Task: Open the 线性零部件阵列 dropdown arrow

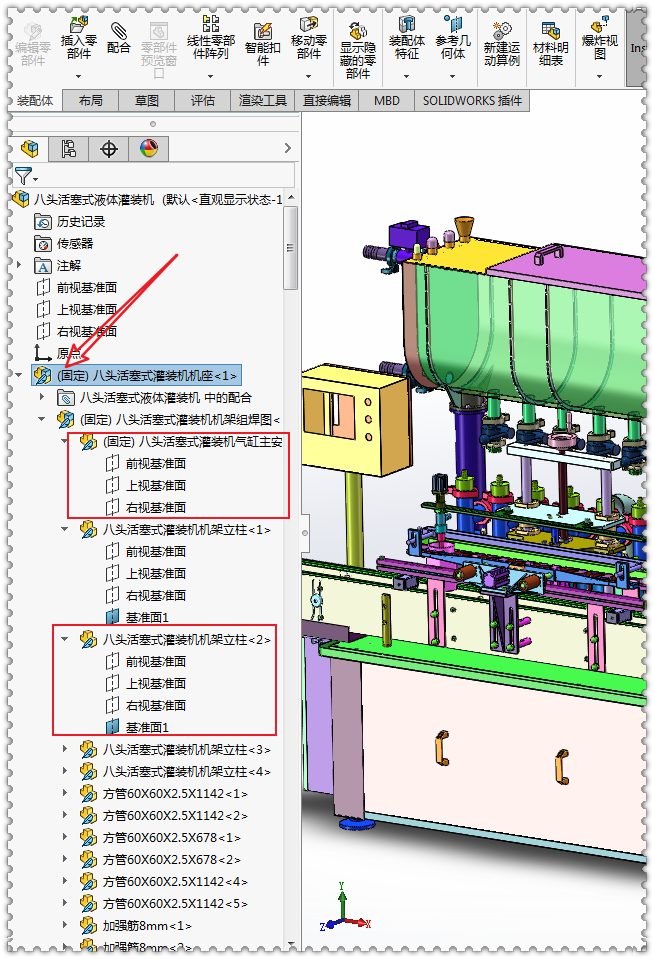Action: coord(208,75)
